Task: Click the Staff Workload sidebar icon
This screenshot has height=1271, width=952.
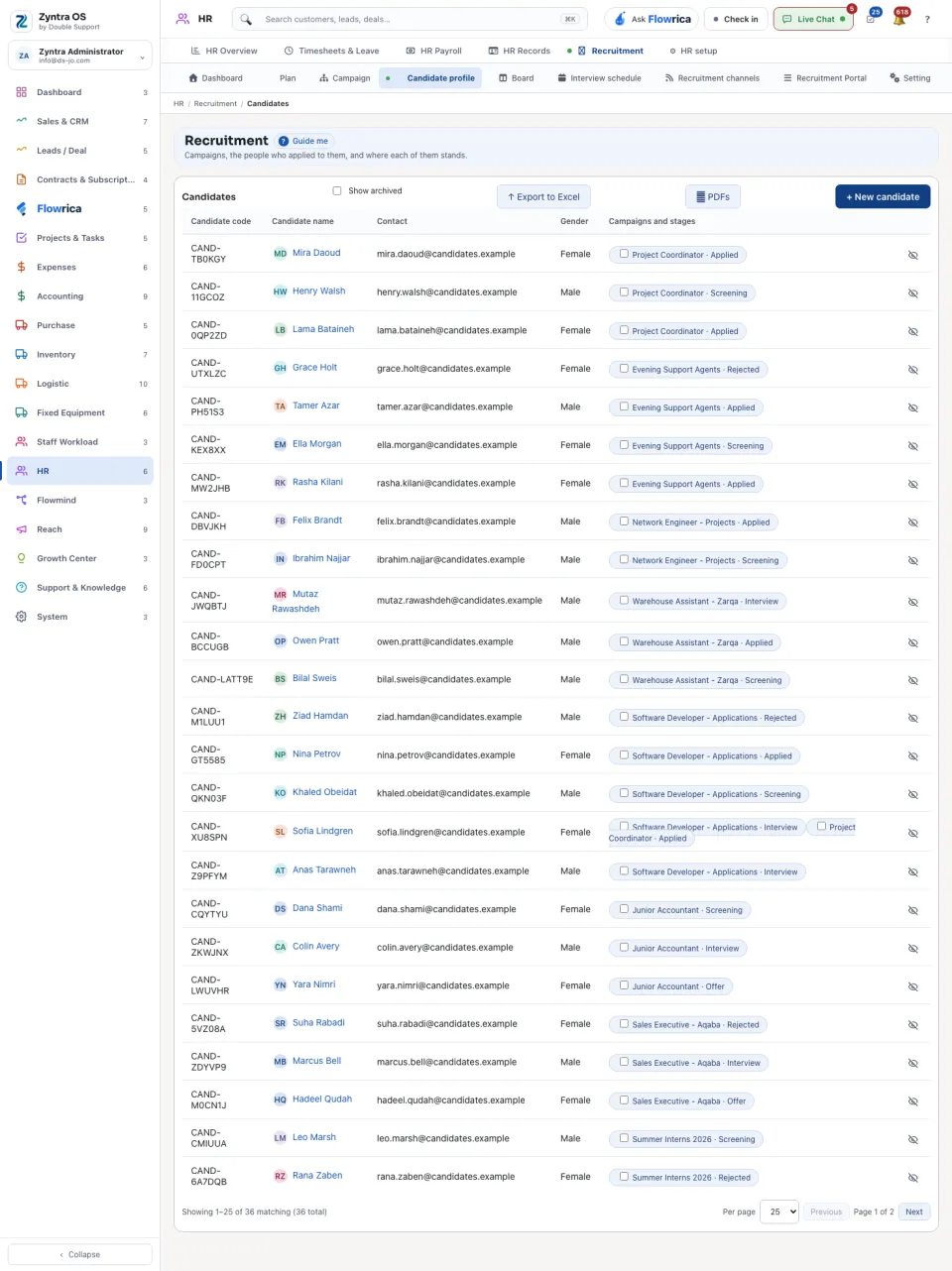Action: [x=21, y=441]
